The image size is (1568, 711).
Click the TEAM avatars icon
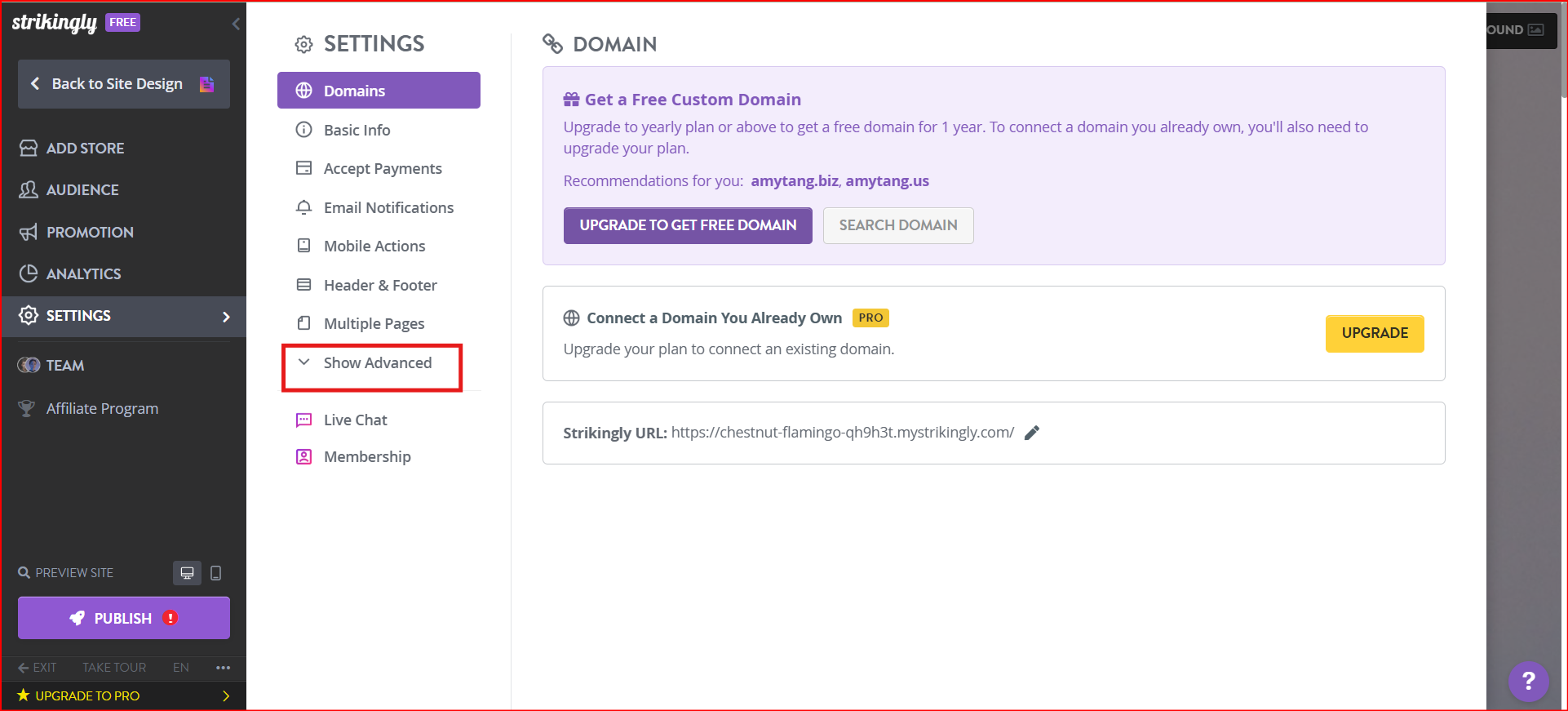29,365
